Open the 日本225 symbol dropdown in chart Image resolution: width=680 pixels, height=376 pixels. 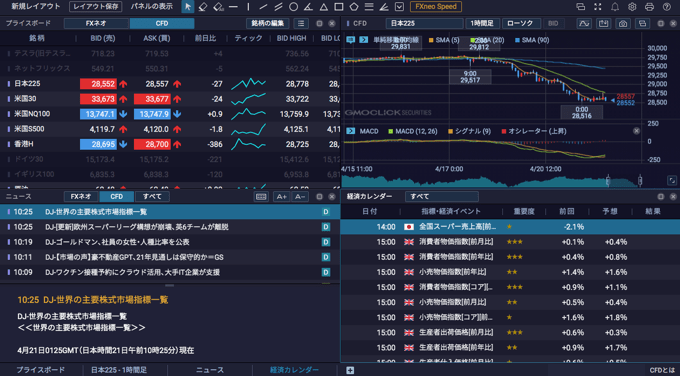[x=425, y=23]
